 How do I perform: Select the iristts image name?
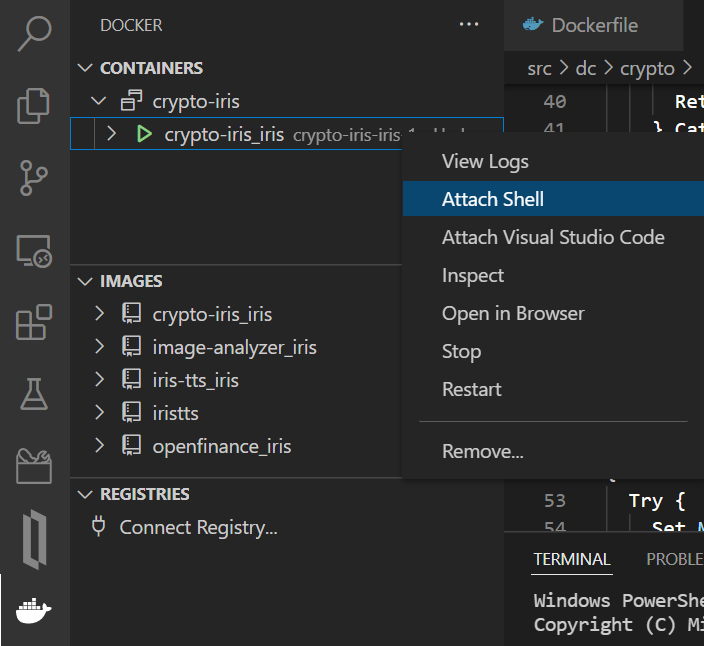point(176,413)
